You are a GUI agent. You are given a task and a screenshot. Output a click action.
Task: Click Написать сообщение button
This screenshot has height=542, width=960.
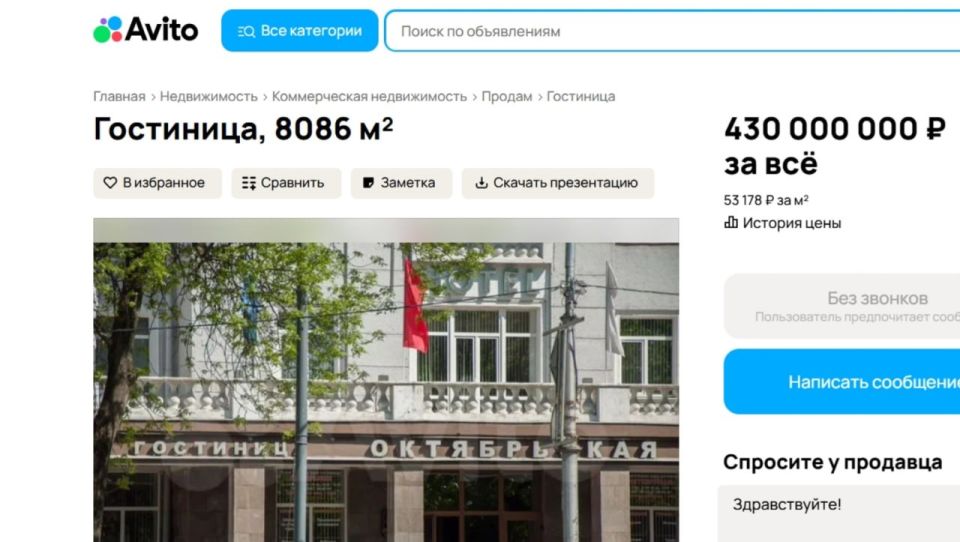[842, 382]
